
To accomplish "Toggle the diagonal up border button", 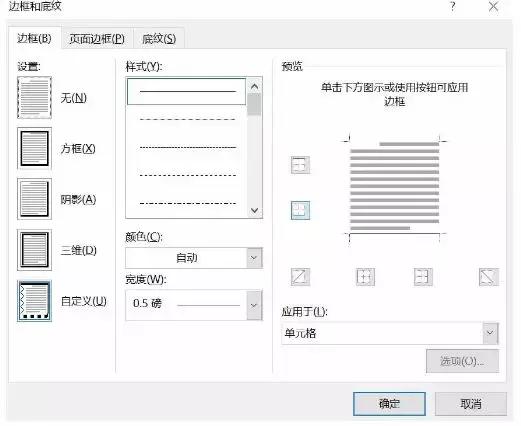I will (300, 277).
